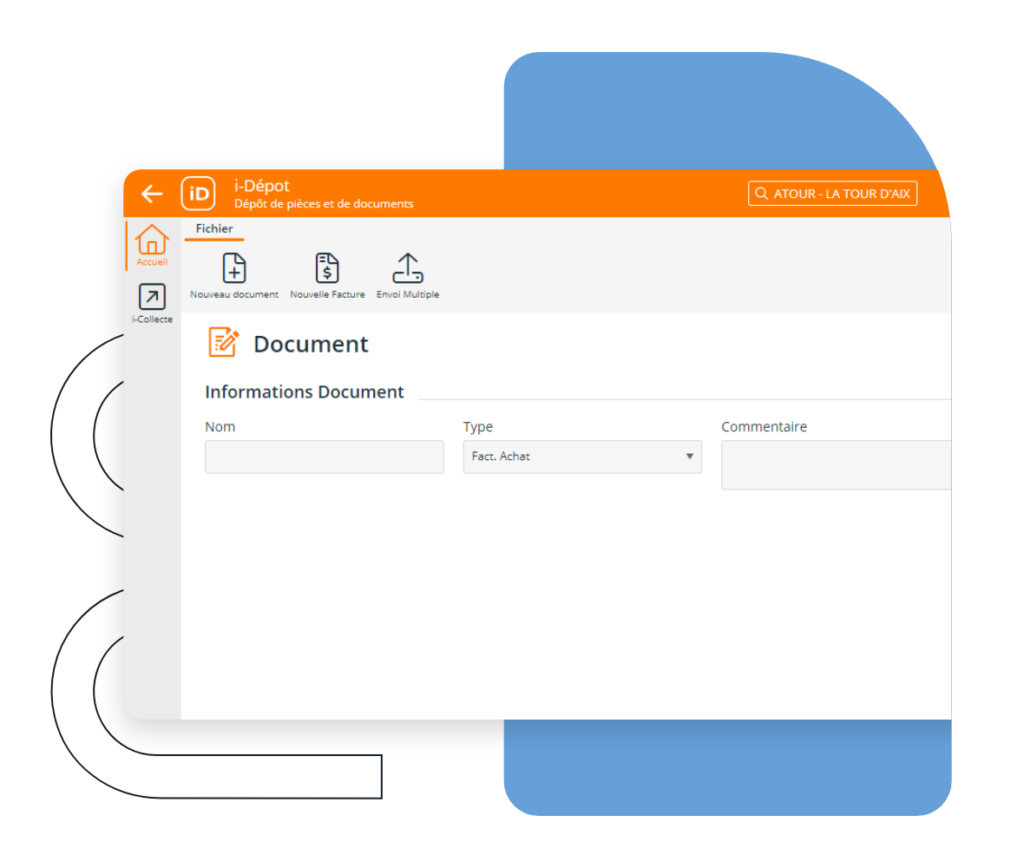The height and width of the screenshot is (868, 1024).
Task: Click the Dépôt de pièces et de documents subtitle
Action: pos(323,204)
